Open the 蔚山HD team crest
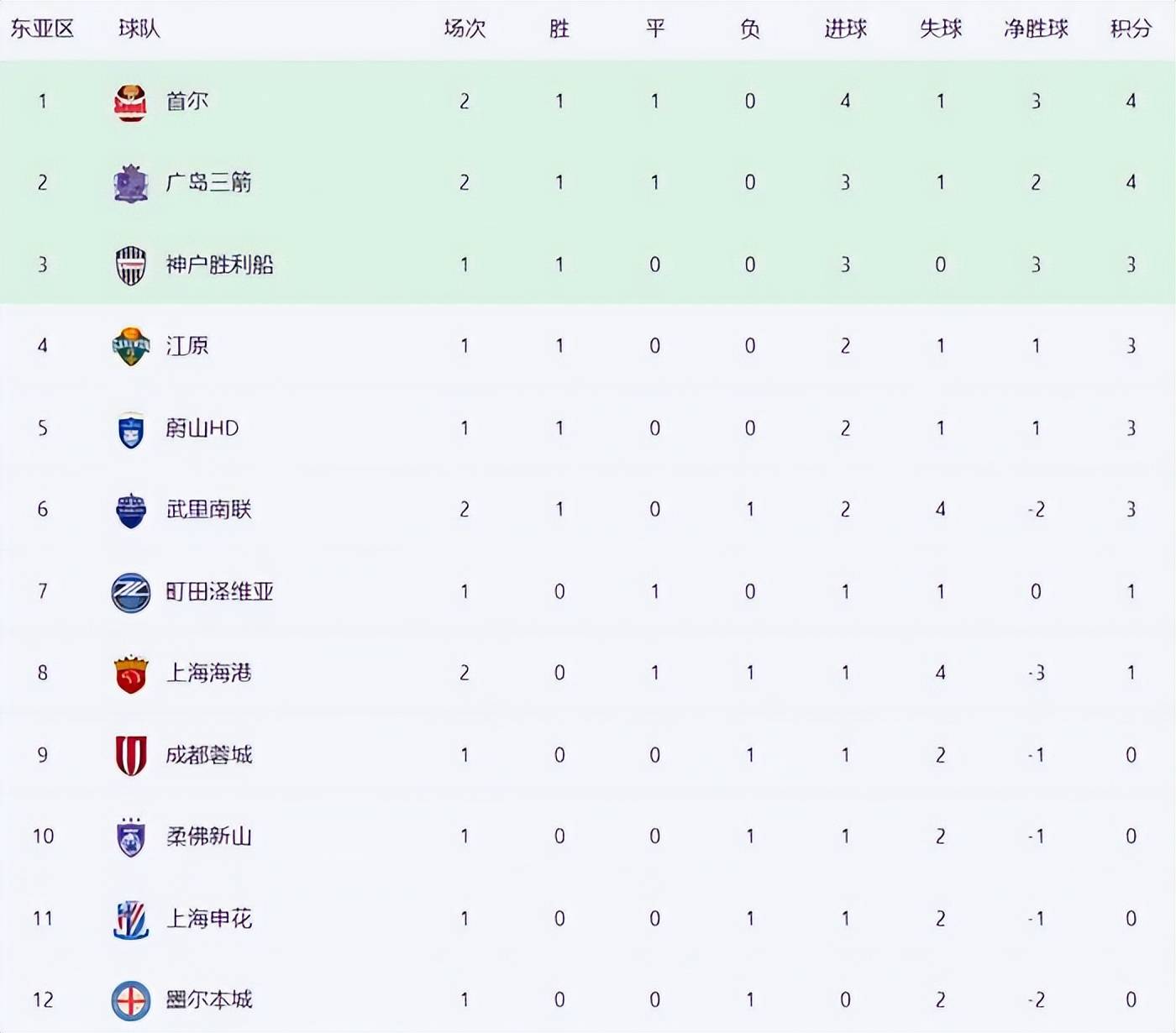The width and height of the screenshot is (1176, 1033). 130,429
